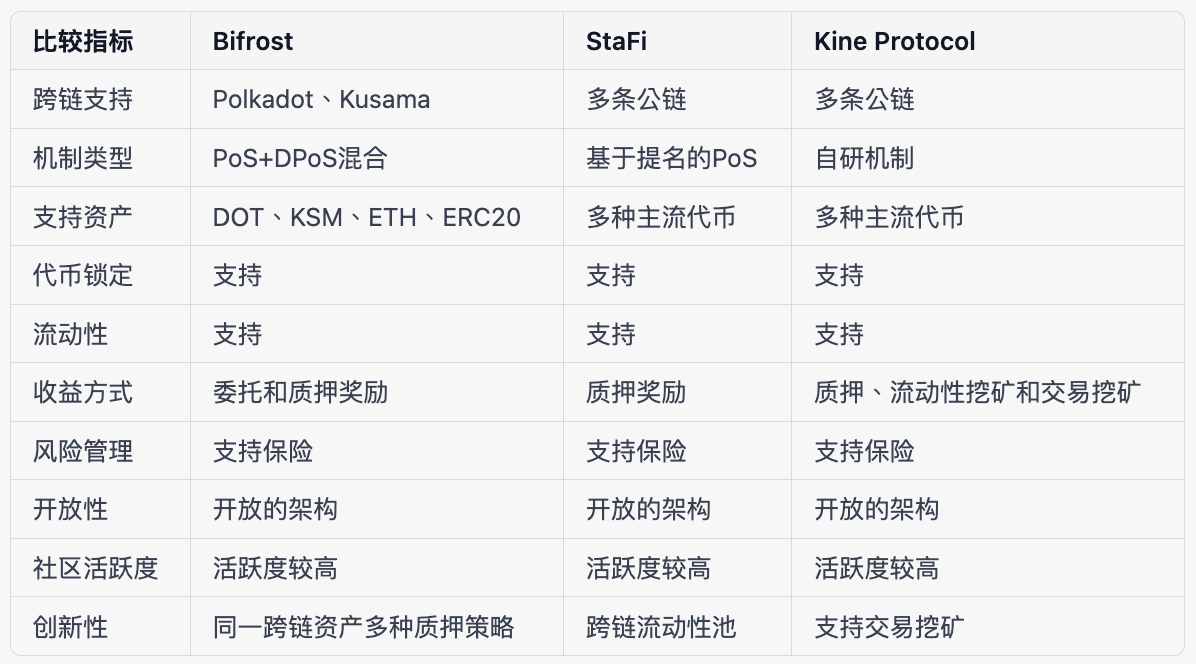Image resolution: width=1196 pixels, height=664 pixels.
Task: Click the 社区活跃度 row label
Action: point(95,569)
